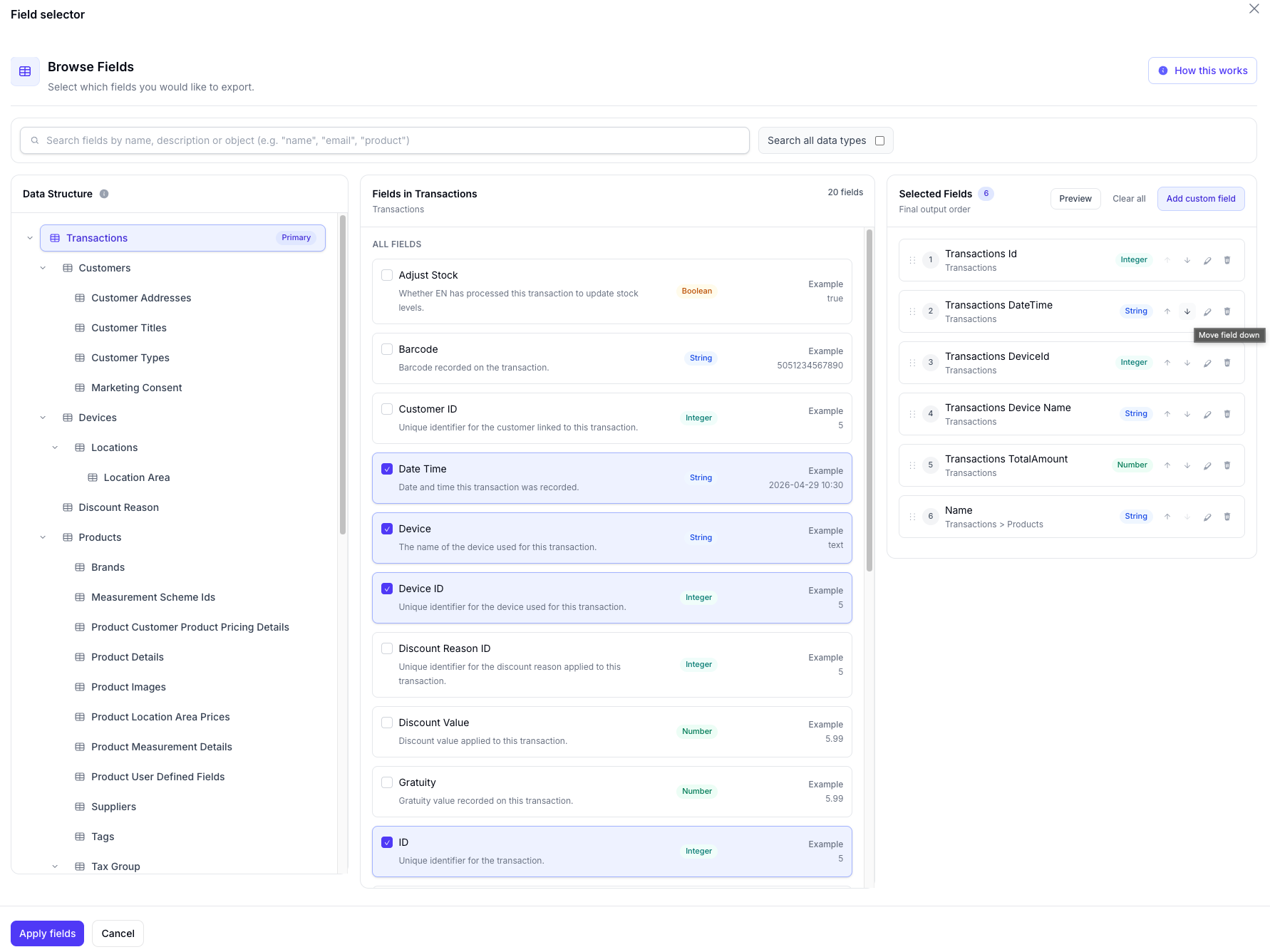
Task: Uncheck the Date Time field
Action: coord(387,469)
